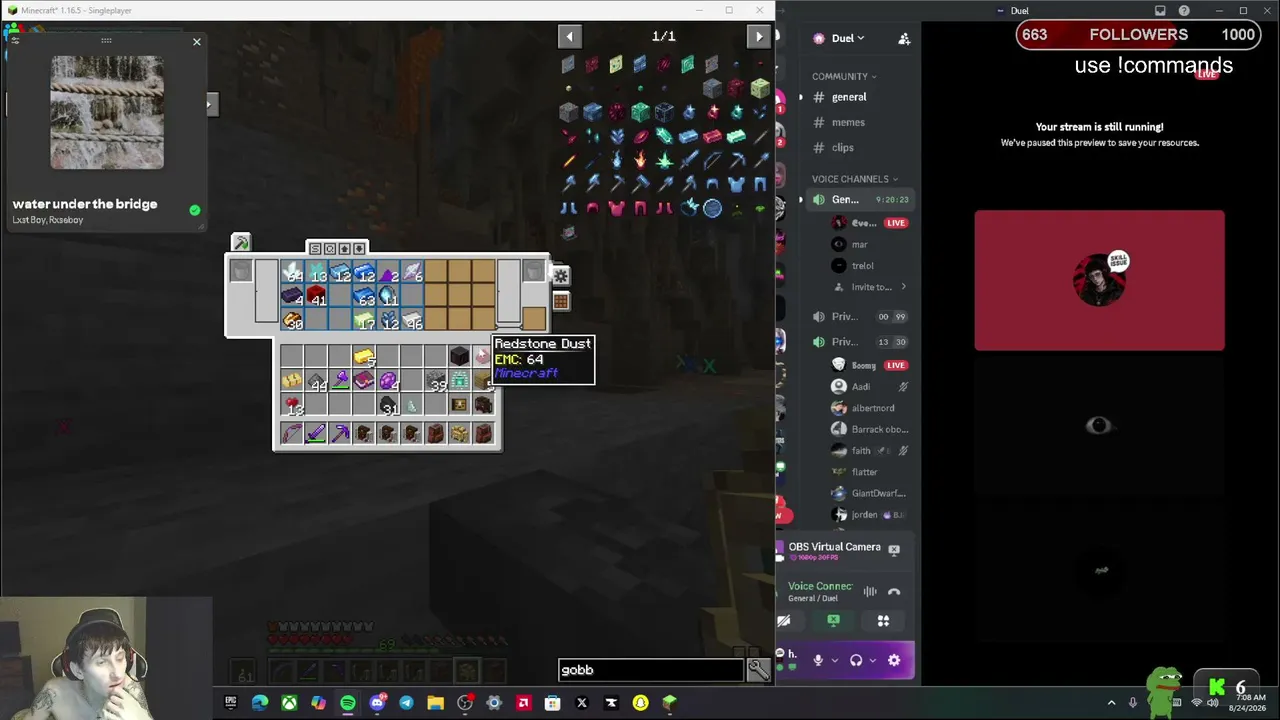Close the Spotify song popup
Screen dimensions: 1280x720
pos(196,42)
